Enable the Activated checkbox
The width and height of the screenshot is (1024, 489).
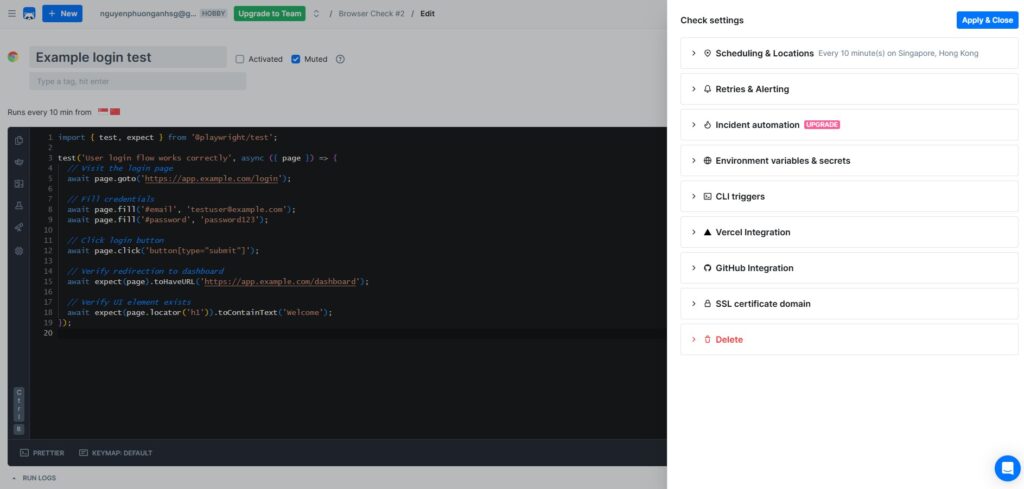tap(240, 59)
